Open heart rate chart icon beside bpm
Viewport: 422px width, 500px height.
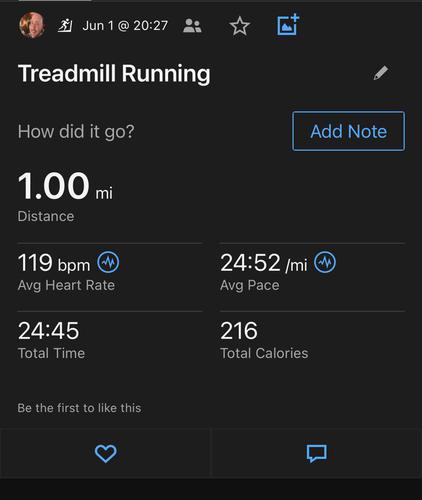(x=108, y=262)
